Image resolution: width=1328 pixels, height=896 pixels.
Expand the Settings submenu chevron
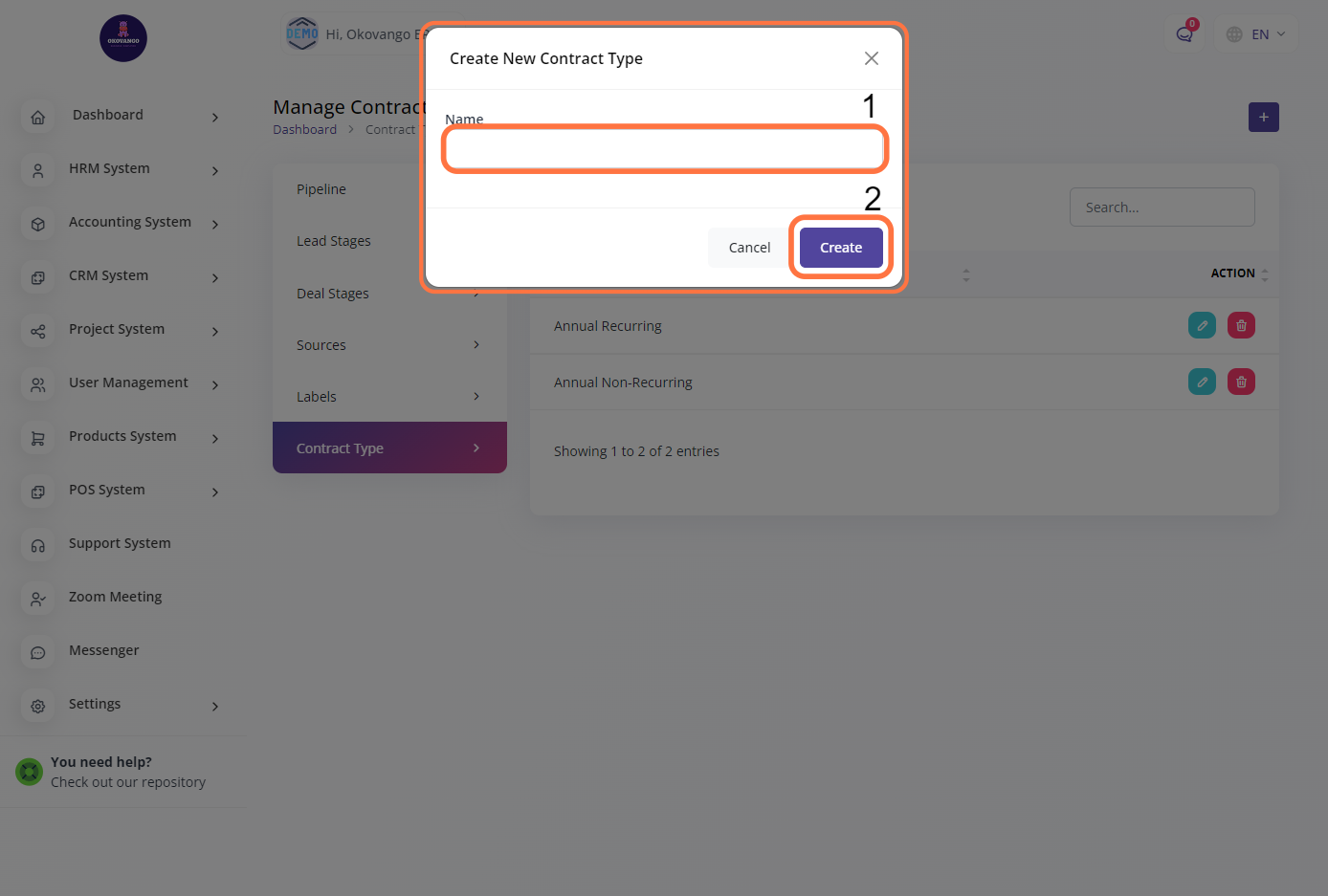click(215, 707)
